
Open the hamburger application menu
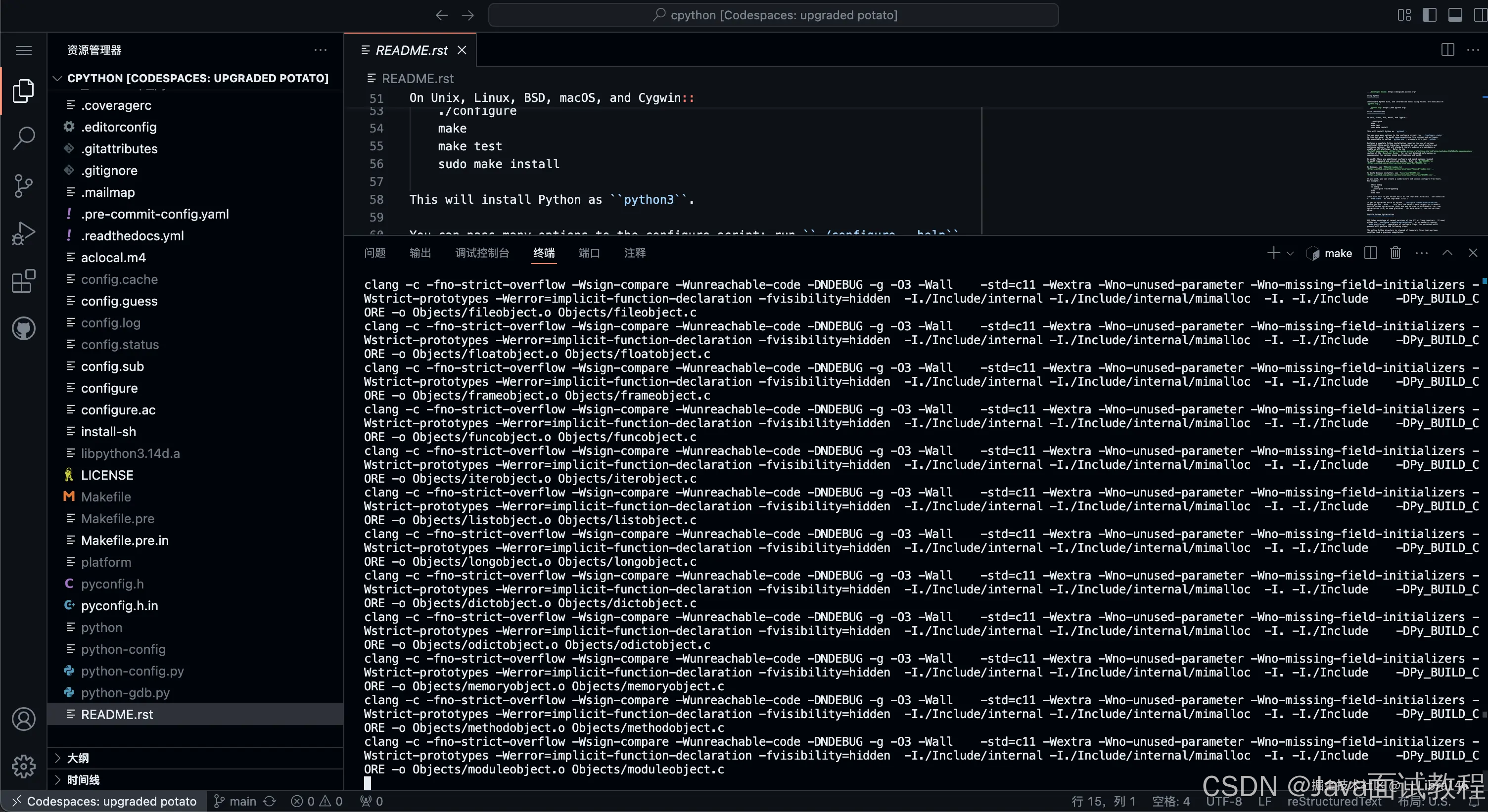tap(24, 50)
